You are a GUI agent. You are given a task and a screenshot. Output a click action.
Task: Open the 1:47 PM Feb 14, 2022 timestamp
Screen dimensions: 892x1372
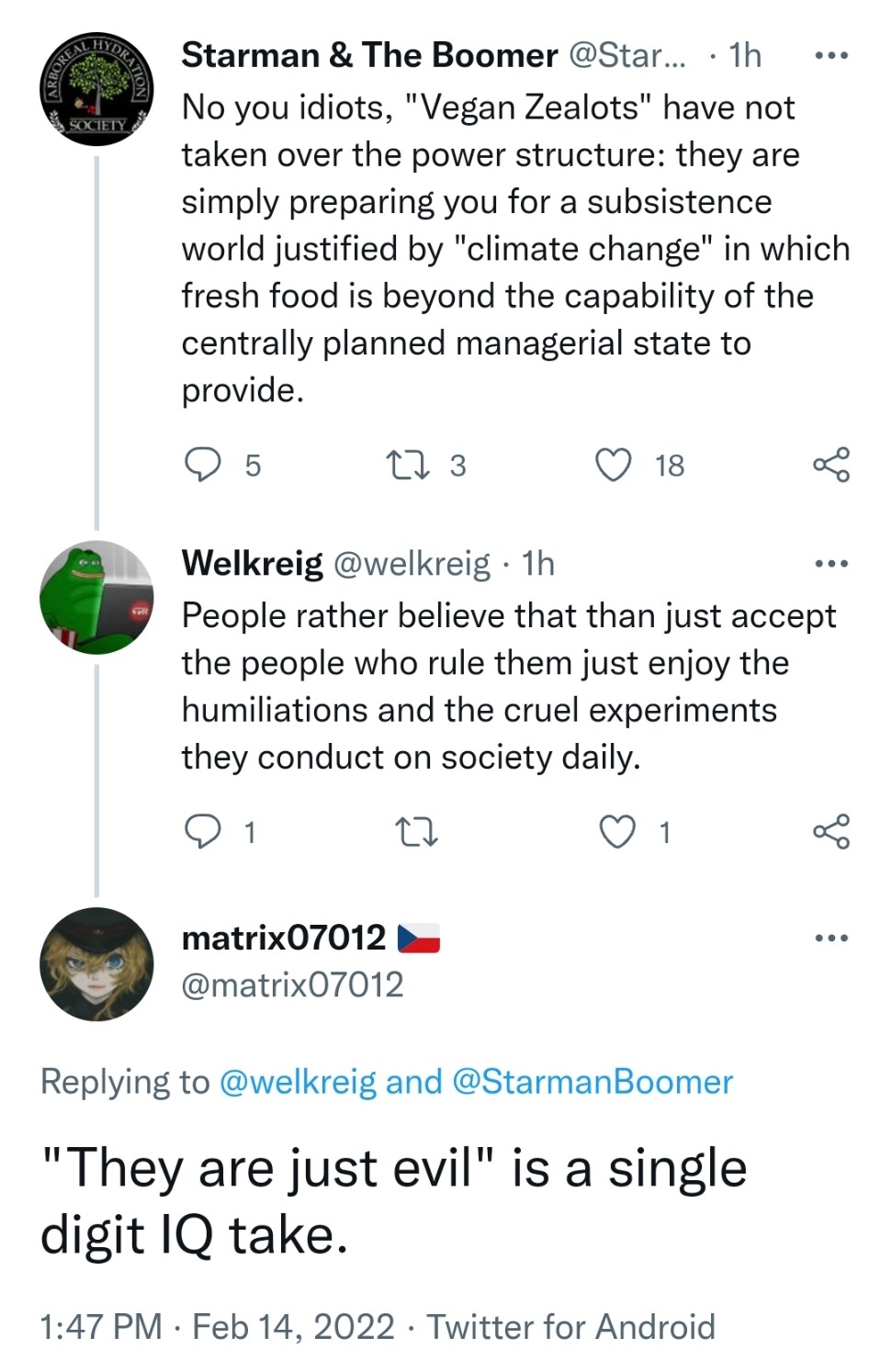tap(217, 1327)
